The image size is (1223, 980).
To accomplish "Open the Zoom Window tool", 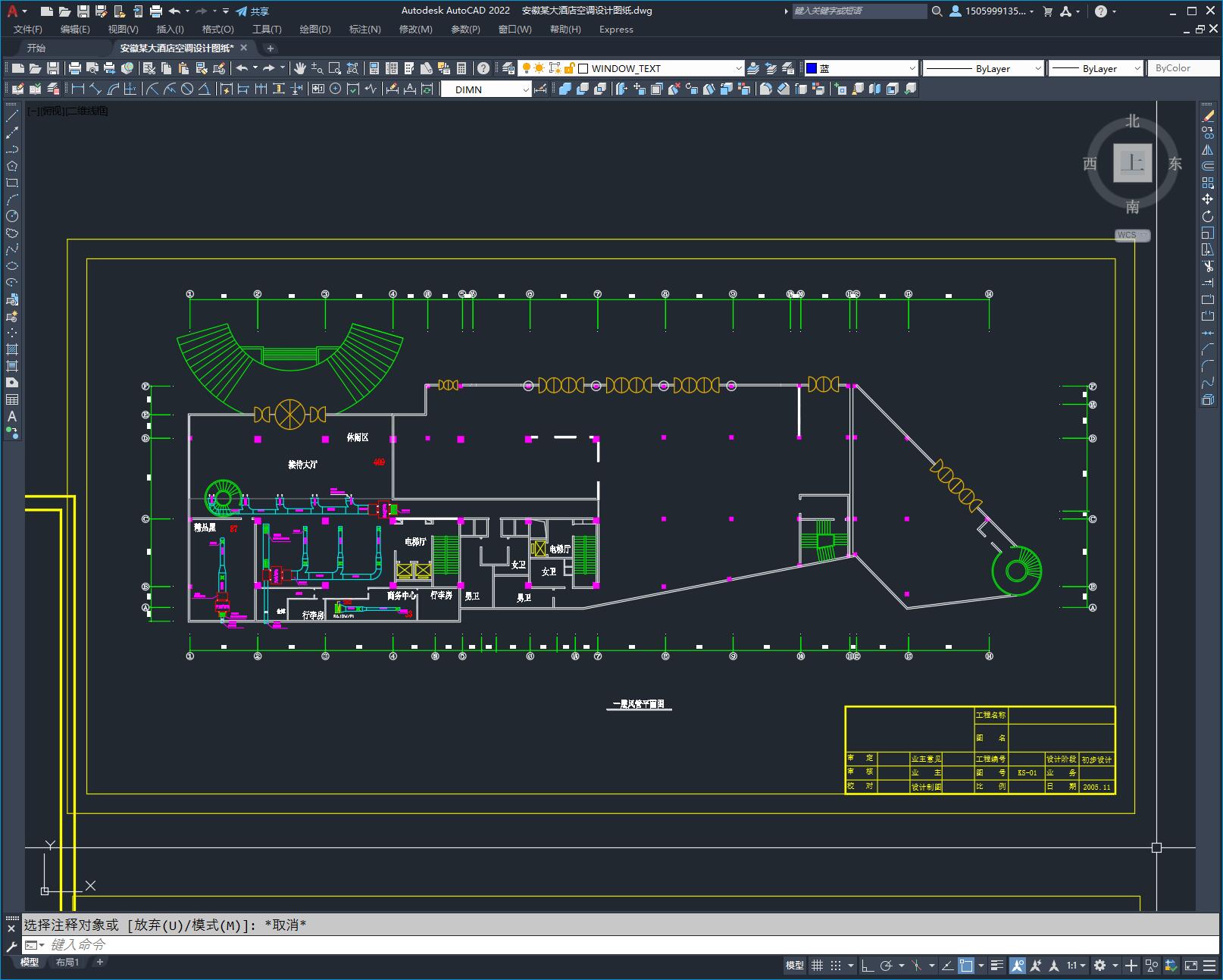I will pos(334,68).
